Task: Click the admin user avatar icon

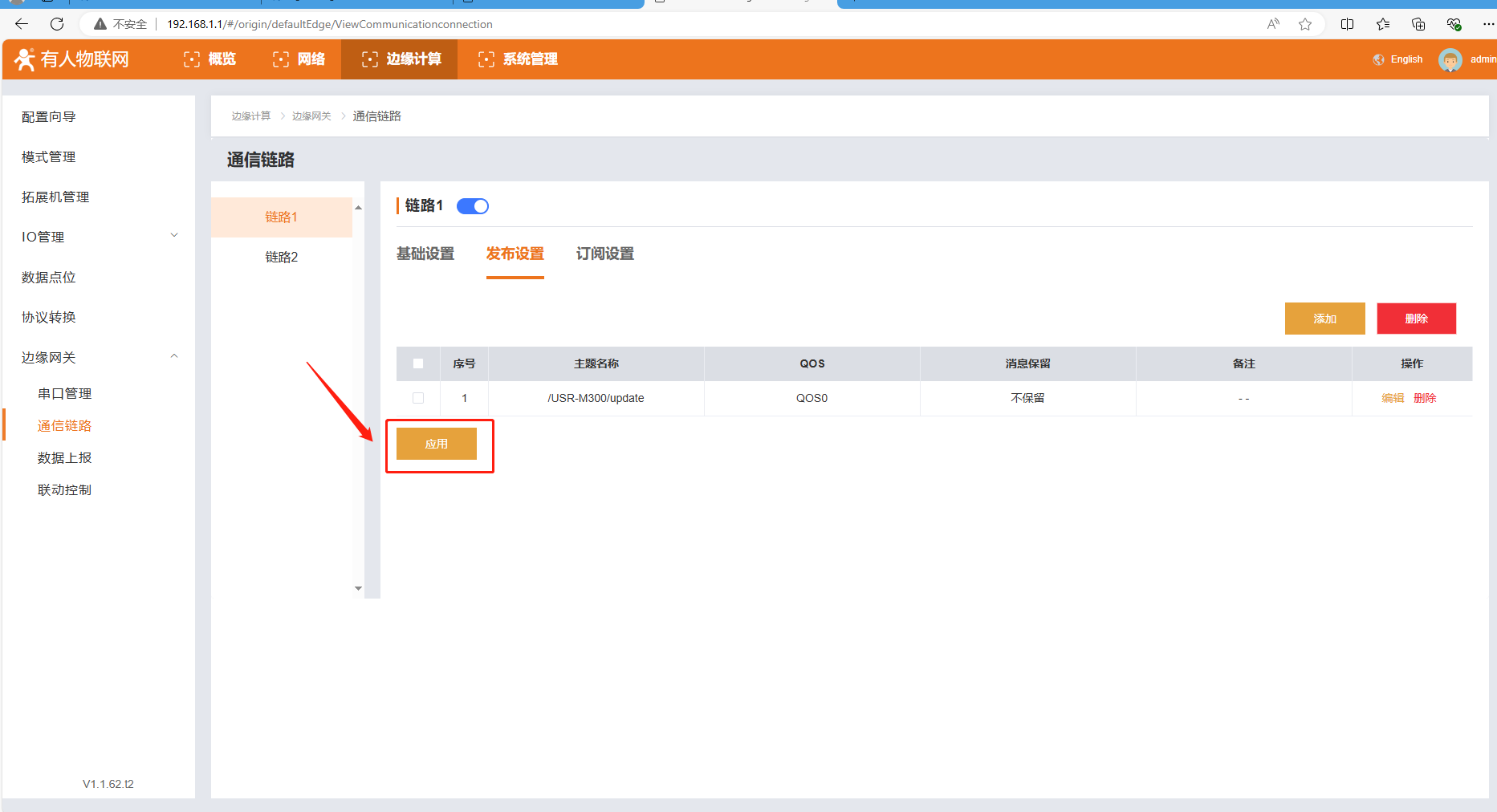Action: point(1450,59)
